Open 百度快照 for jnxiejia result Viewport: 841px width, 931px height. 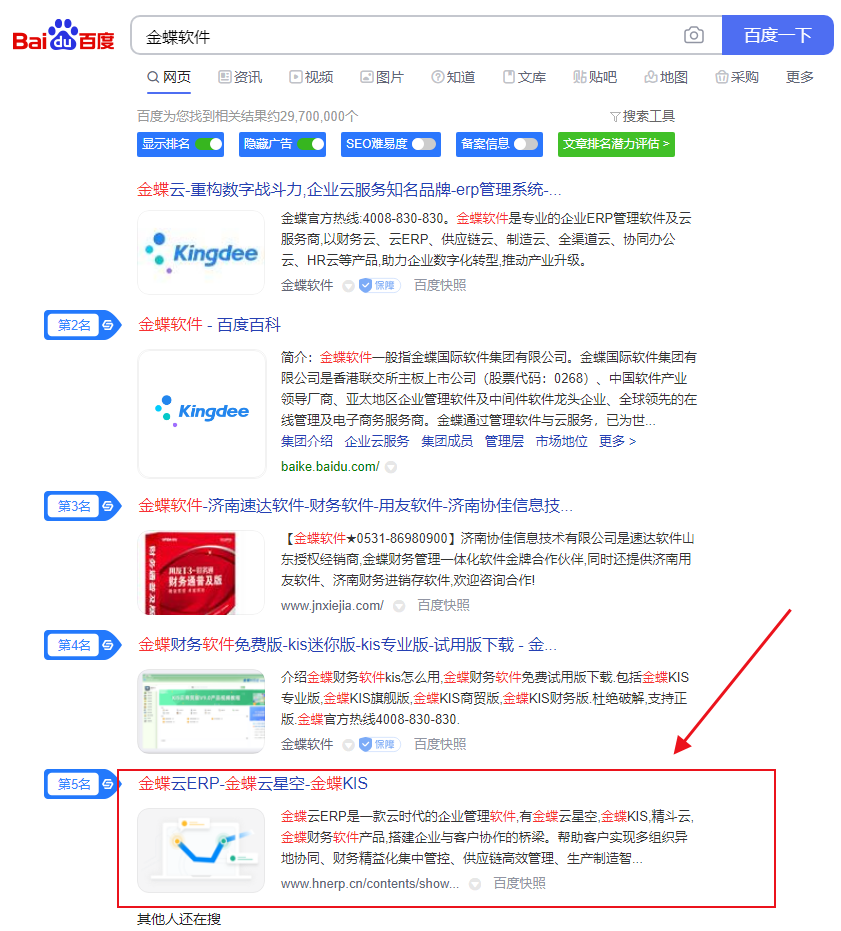click(x=444, y=605)
